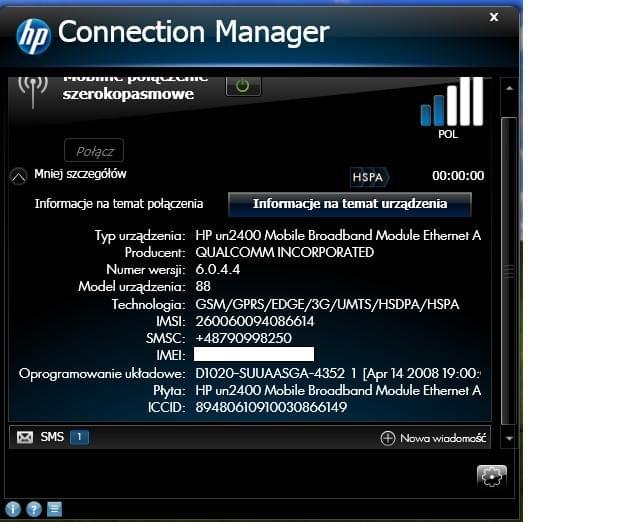The image size is (640, 522).
Task: Create new message with Nowa wiadomość
Action: (x=443, y=438)
